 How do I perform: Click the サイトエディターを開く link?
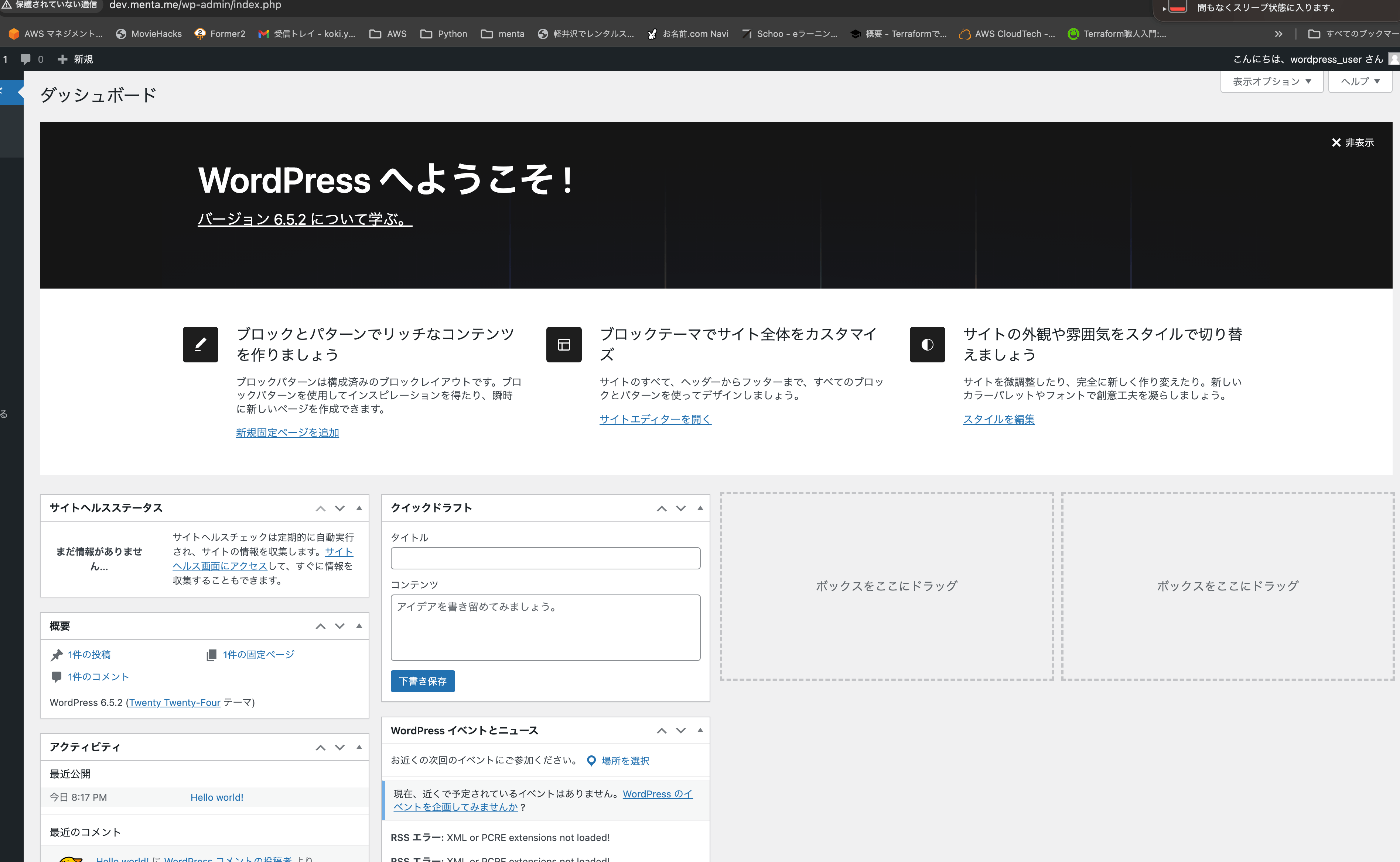[x=655, y=419]
